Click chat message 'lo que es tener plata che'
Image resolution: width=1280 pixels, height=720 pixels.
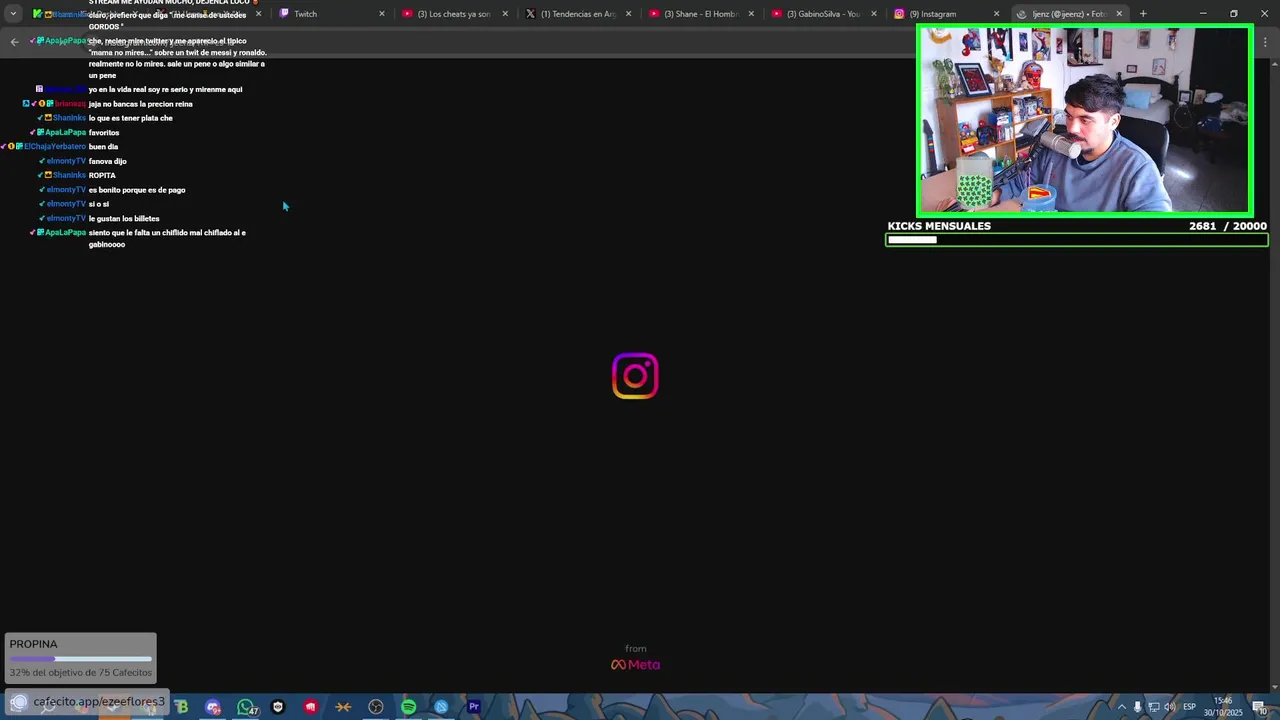click(x=131, y=118)
